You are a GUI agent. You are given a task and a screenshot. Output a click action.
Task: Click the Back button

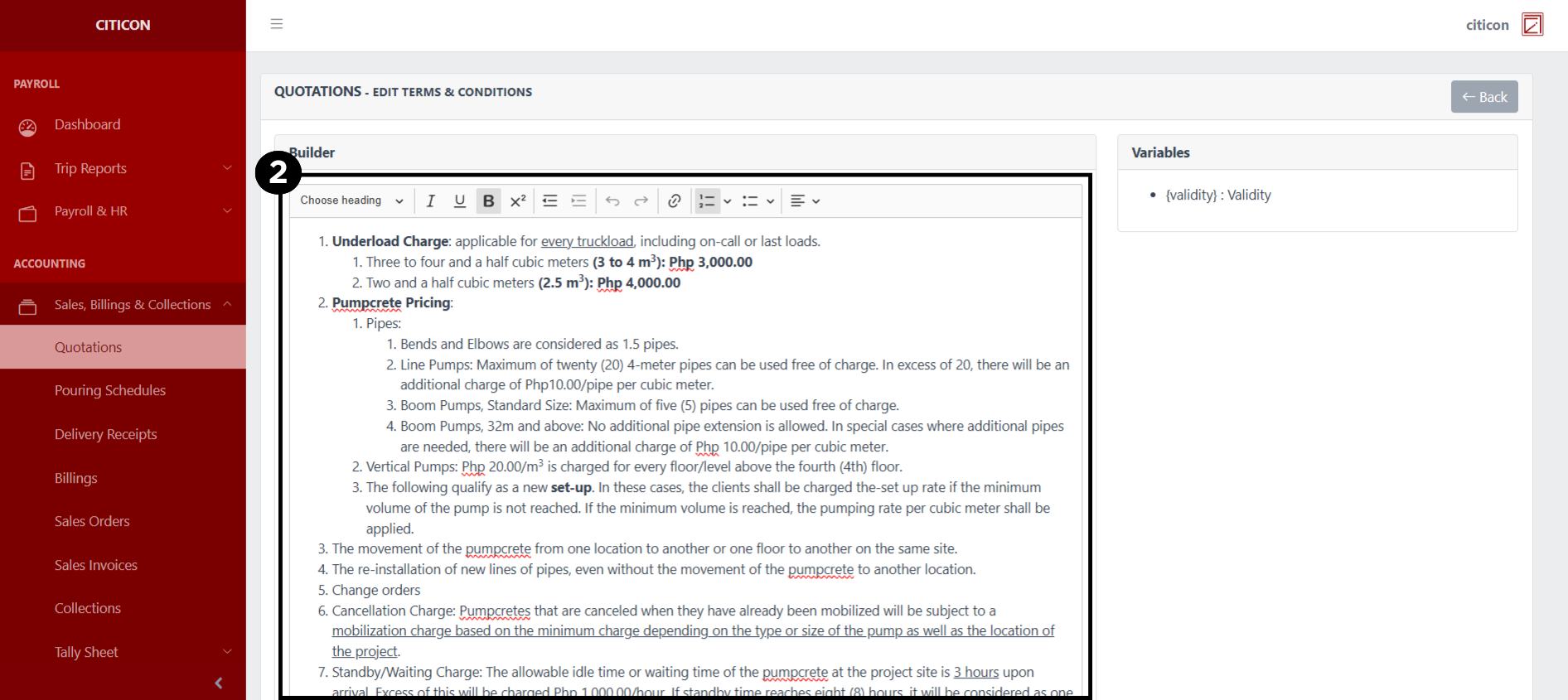pos(1483,97)
